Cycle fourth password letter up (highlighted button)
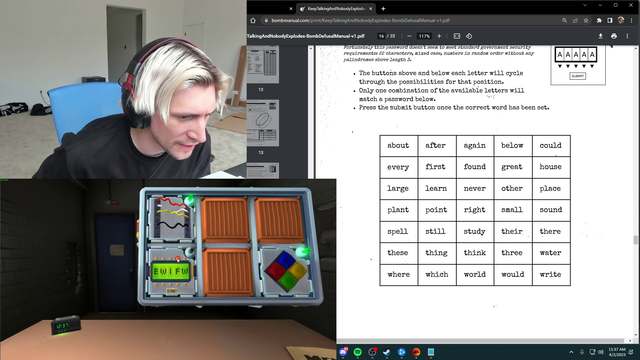640x360 pixels. coord(178,259)
